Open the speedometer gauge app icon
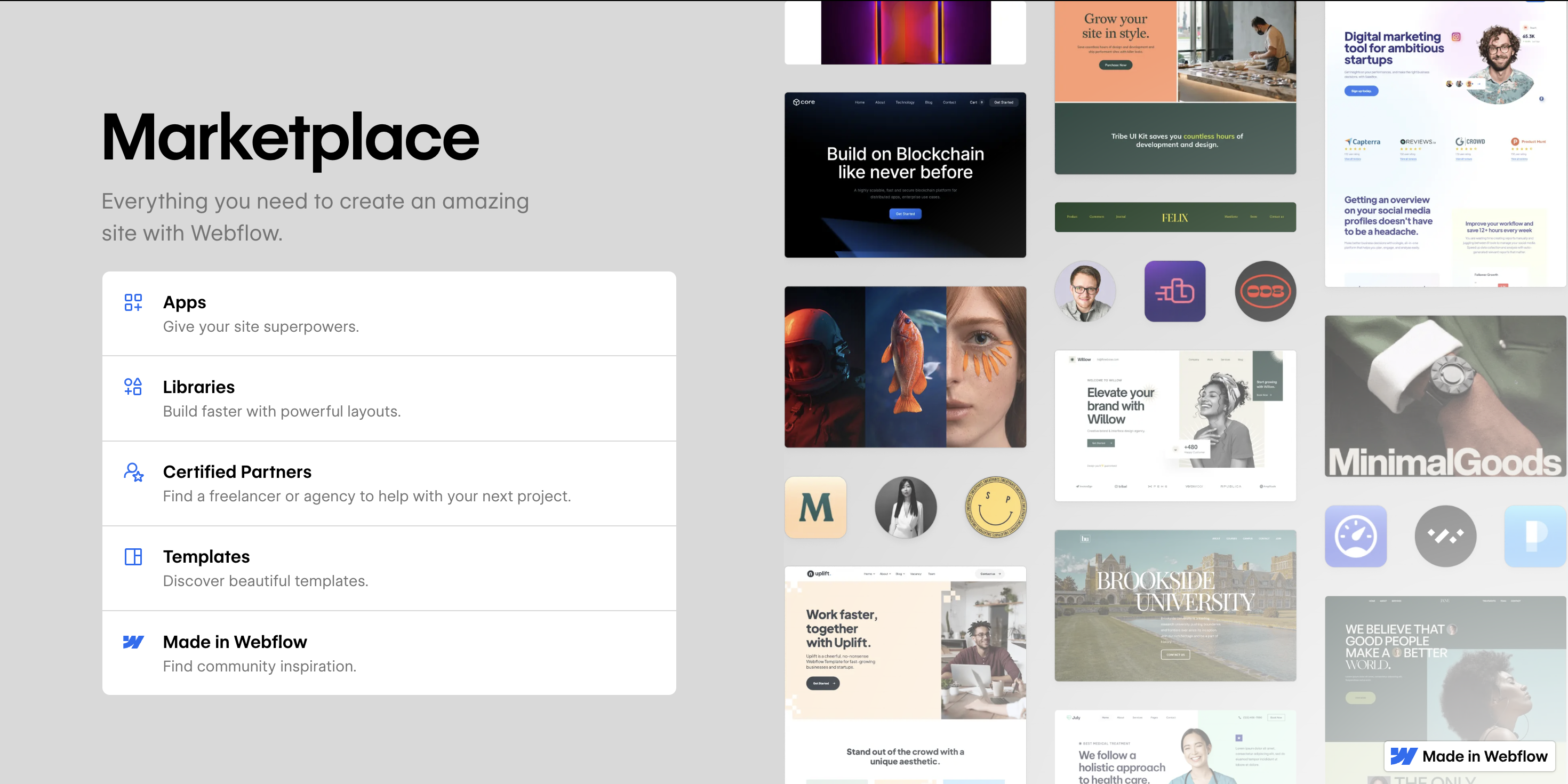The width and height of the screenshot is (1568, 784). coord(1356,536)
